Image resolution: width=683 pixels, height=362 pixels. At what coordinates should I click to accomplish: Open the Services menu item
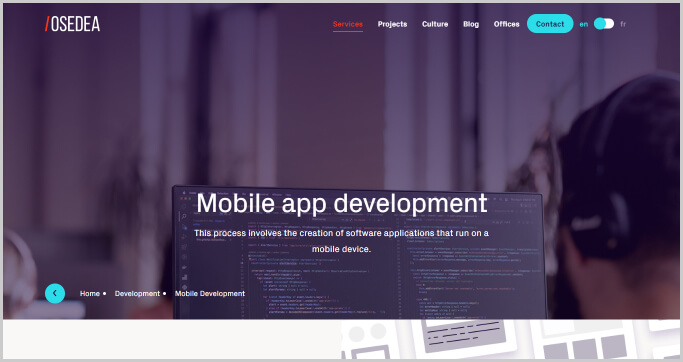(348, 24)
